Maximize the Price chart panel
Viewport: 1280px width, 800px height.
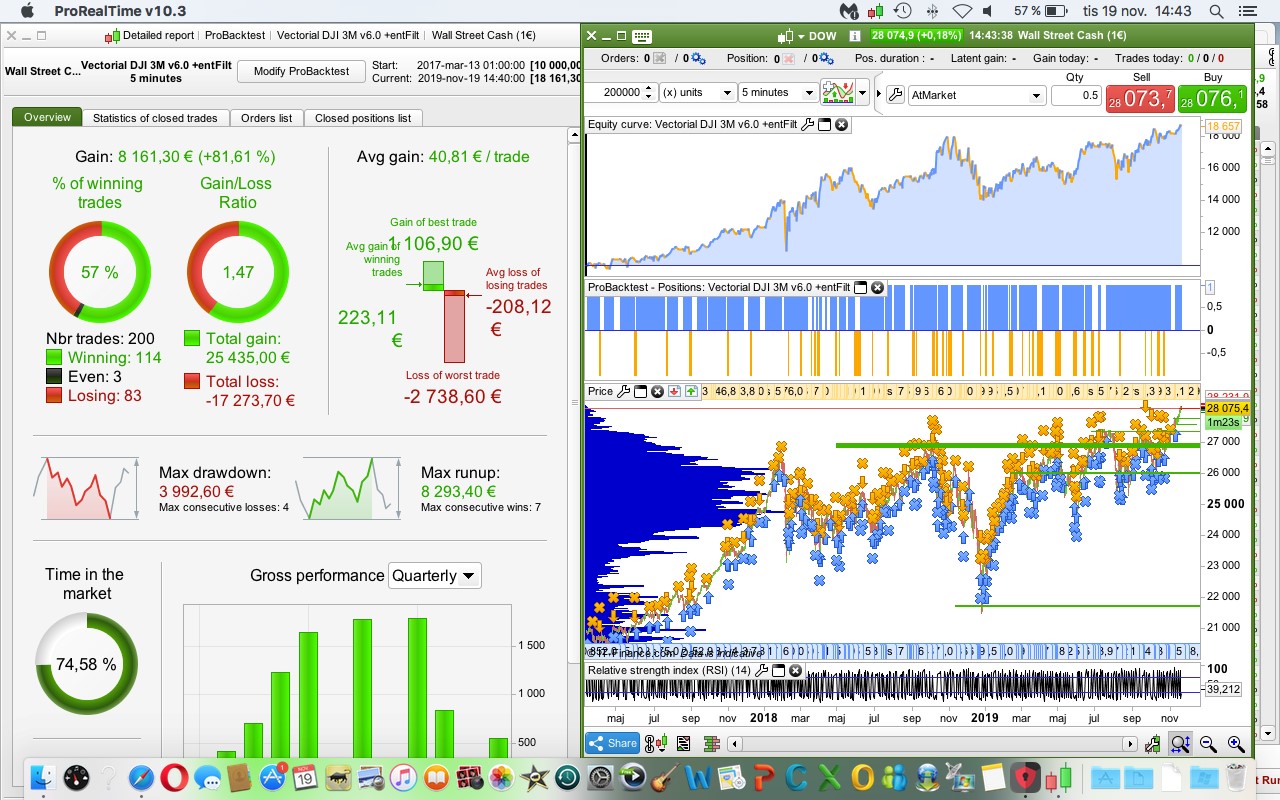click(641, 391)
